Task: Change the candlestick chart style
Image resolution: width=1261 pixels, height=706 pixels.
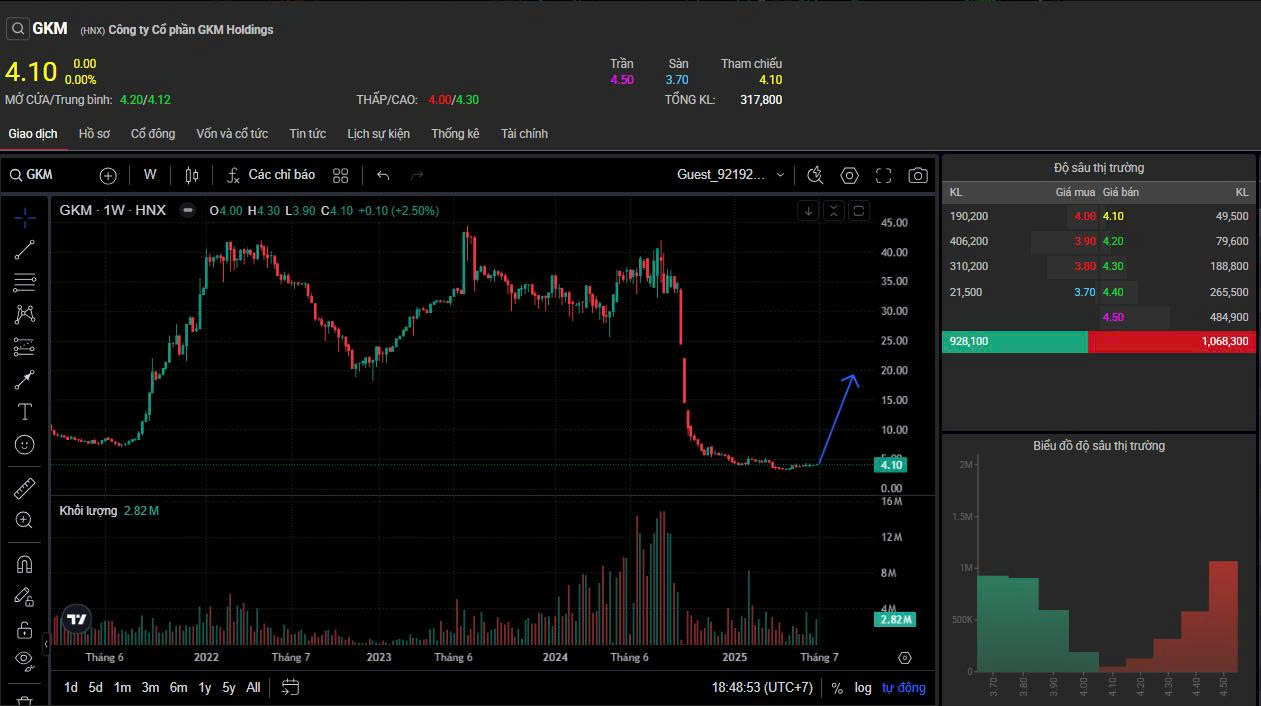Action: pos(192,175)
